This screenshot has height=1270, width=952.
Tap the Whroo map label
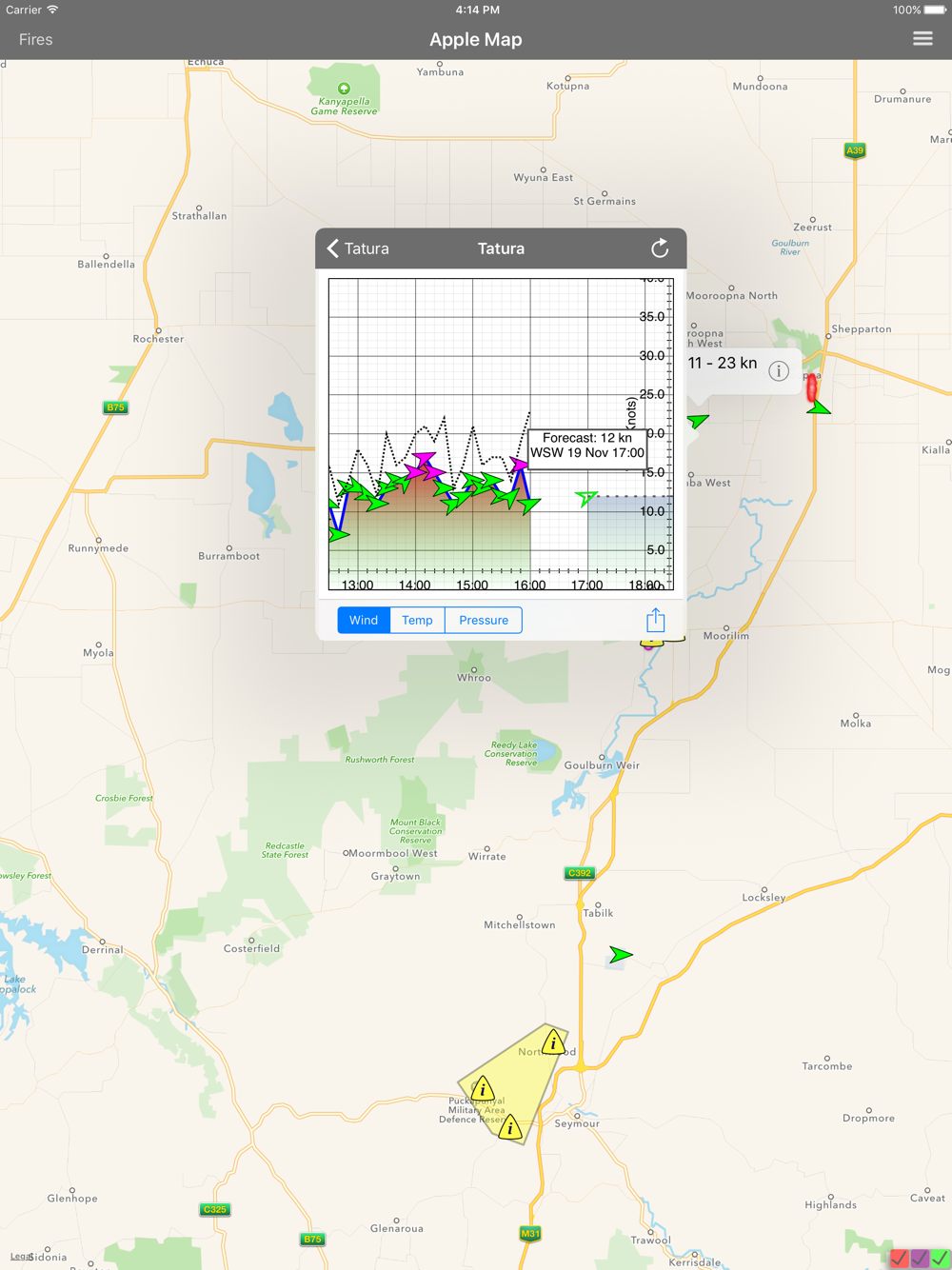point(474,678)
